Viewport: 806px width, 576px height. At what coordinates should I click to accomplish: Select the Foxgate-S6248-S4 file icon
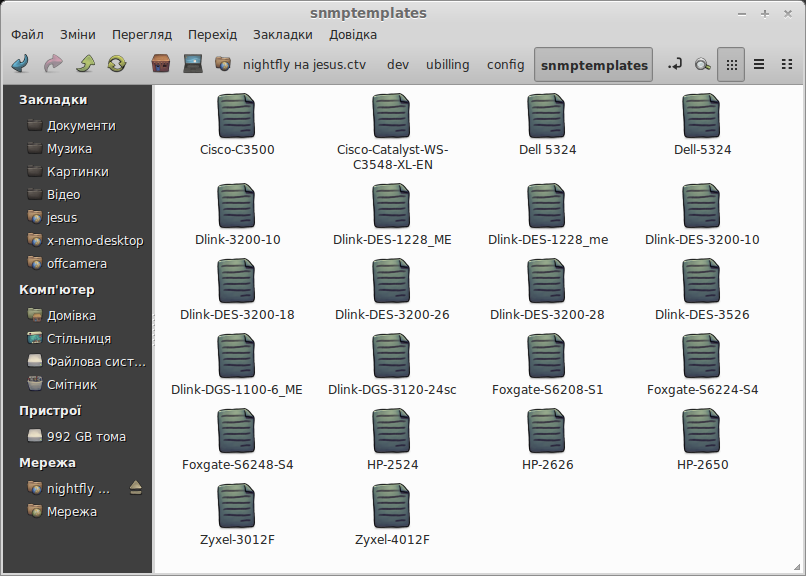click(x=236, y=431)
